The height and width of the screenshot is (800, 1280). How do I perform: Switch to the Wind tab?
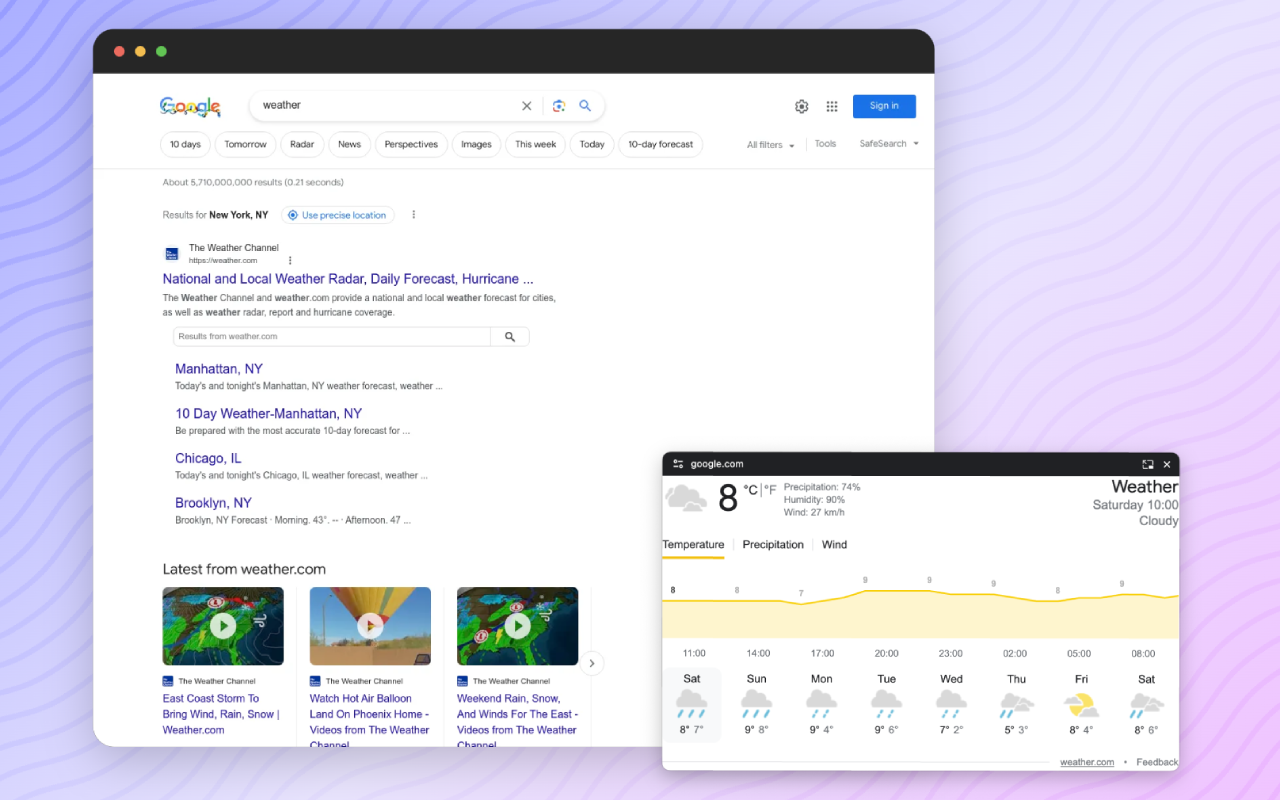click(834, 545)
